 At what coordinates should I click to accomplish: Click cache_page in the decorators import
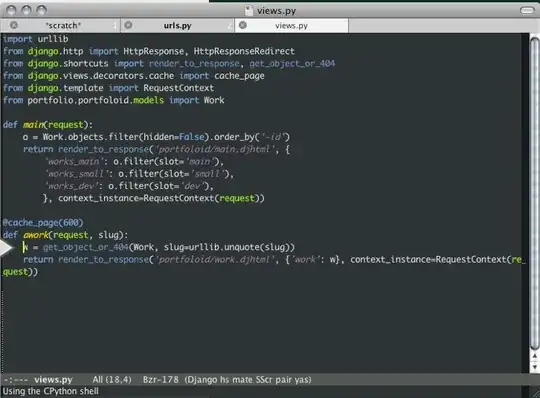pos(239,76)
